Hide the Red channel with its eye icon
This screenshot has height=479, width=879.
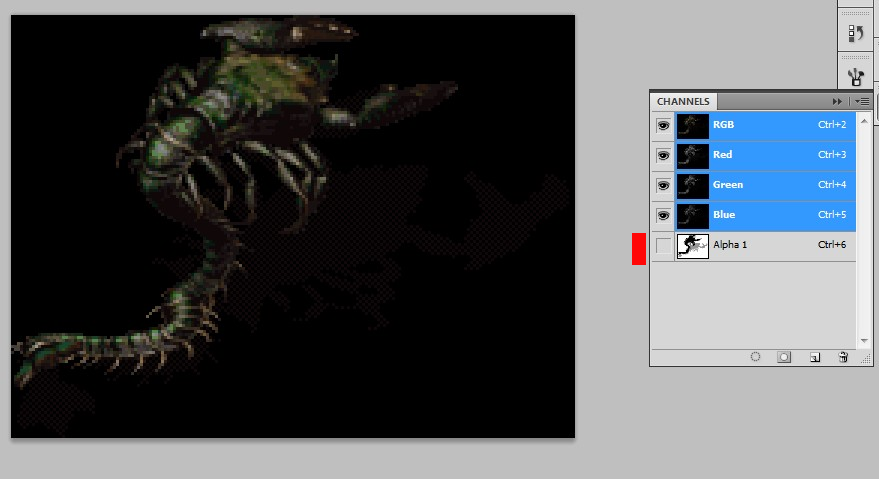tap(663, 155)
